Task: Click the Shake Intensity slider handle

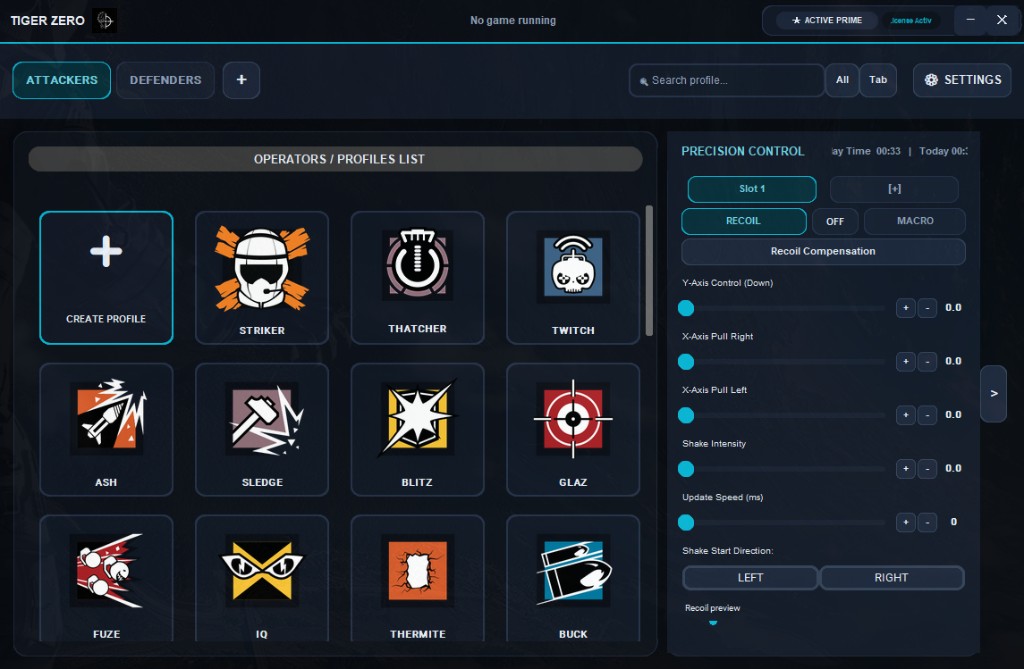Action: (686, 469)
